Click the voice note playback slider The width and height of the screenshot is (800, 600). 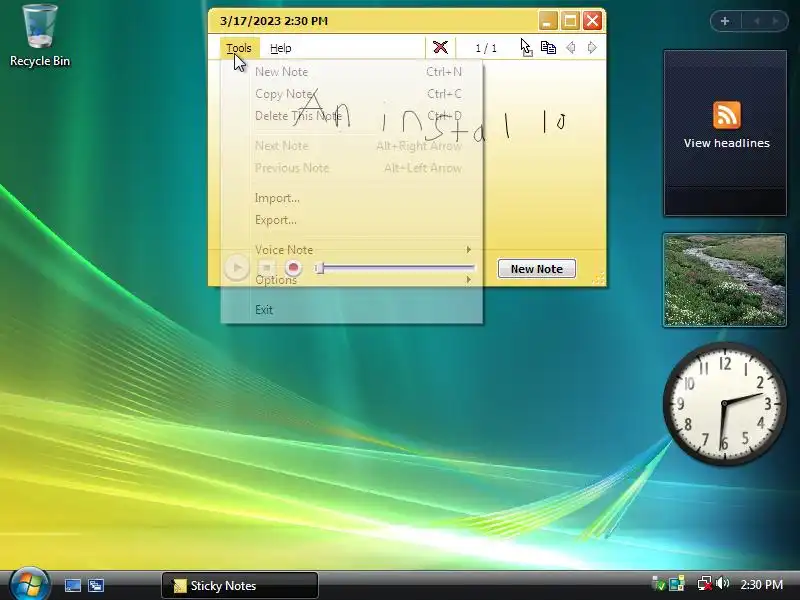[395, 268]
